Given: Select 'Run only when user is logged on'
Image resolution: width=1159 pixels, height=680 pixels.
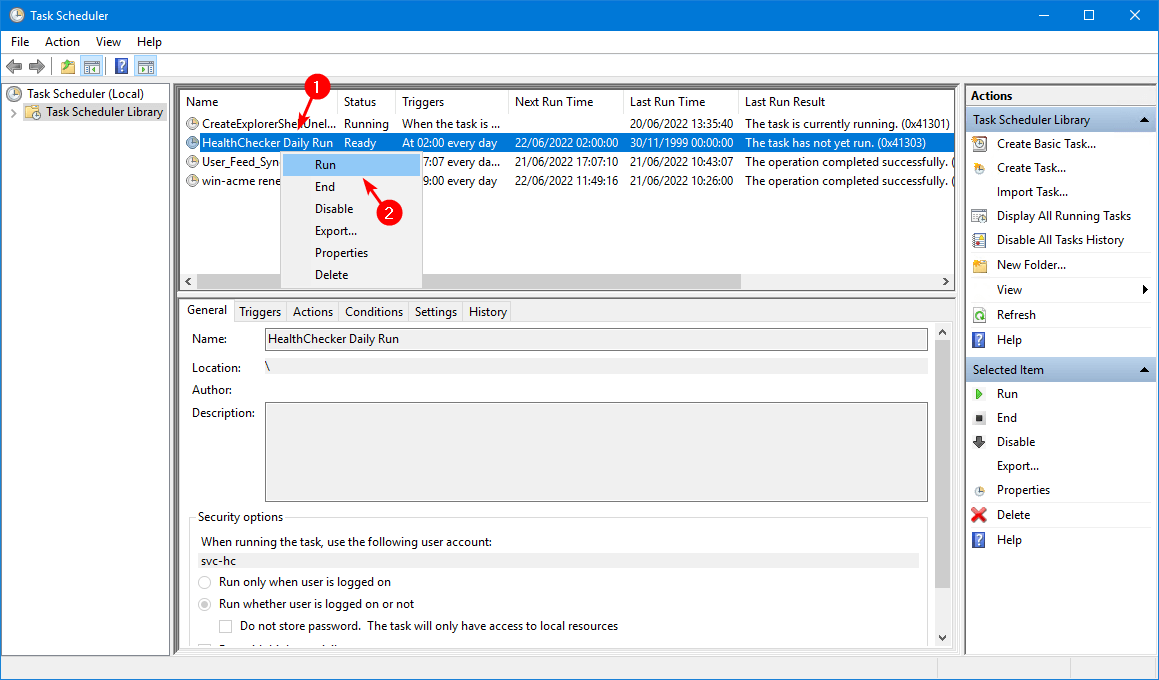Looking at the screenshot, I should 205,582.
